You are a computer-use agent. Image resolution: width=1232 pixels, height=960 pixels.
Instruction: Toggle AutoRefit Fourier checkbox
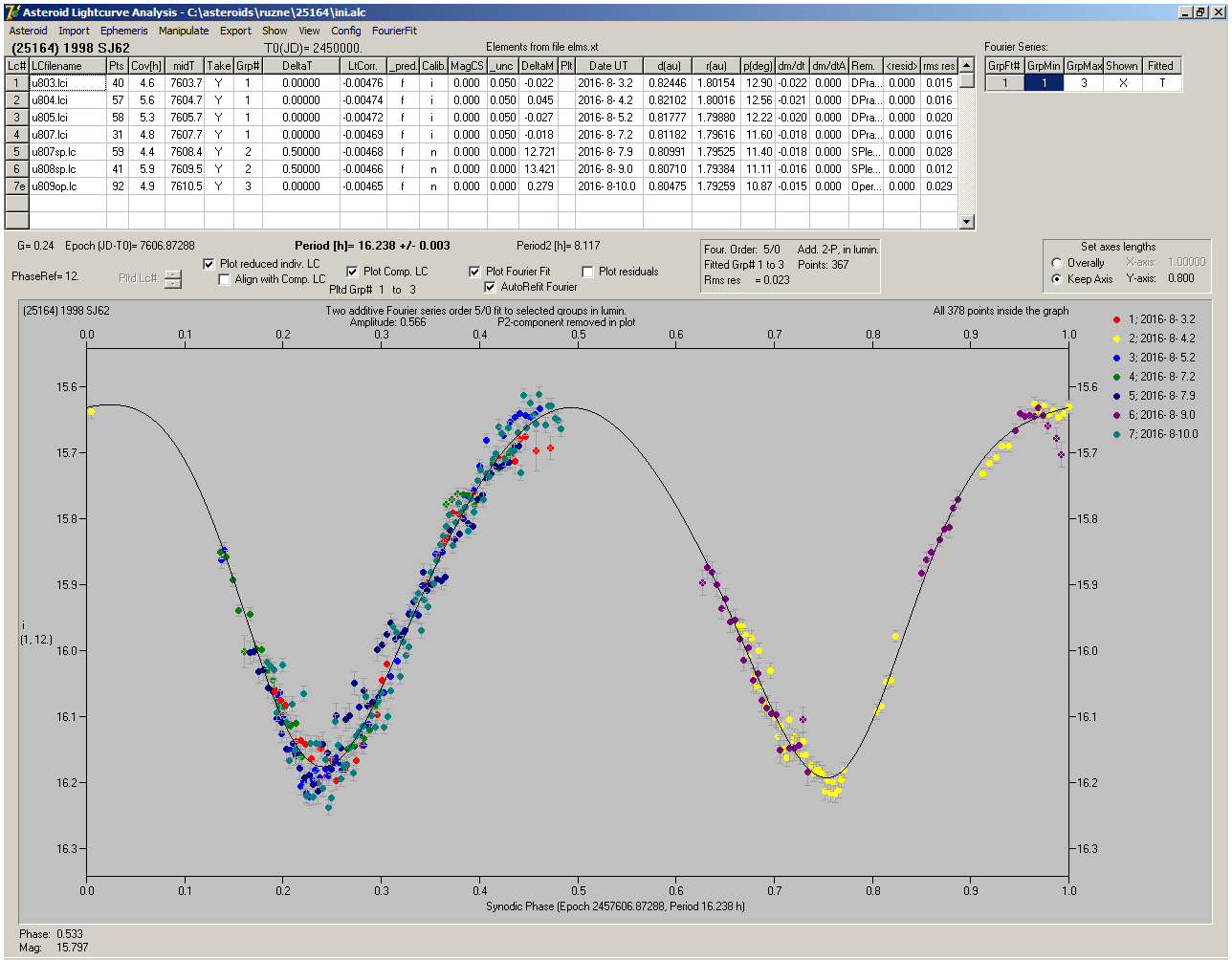[x=490, y=287]
